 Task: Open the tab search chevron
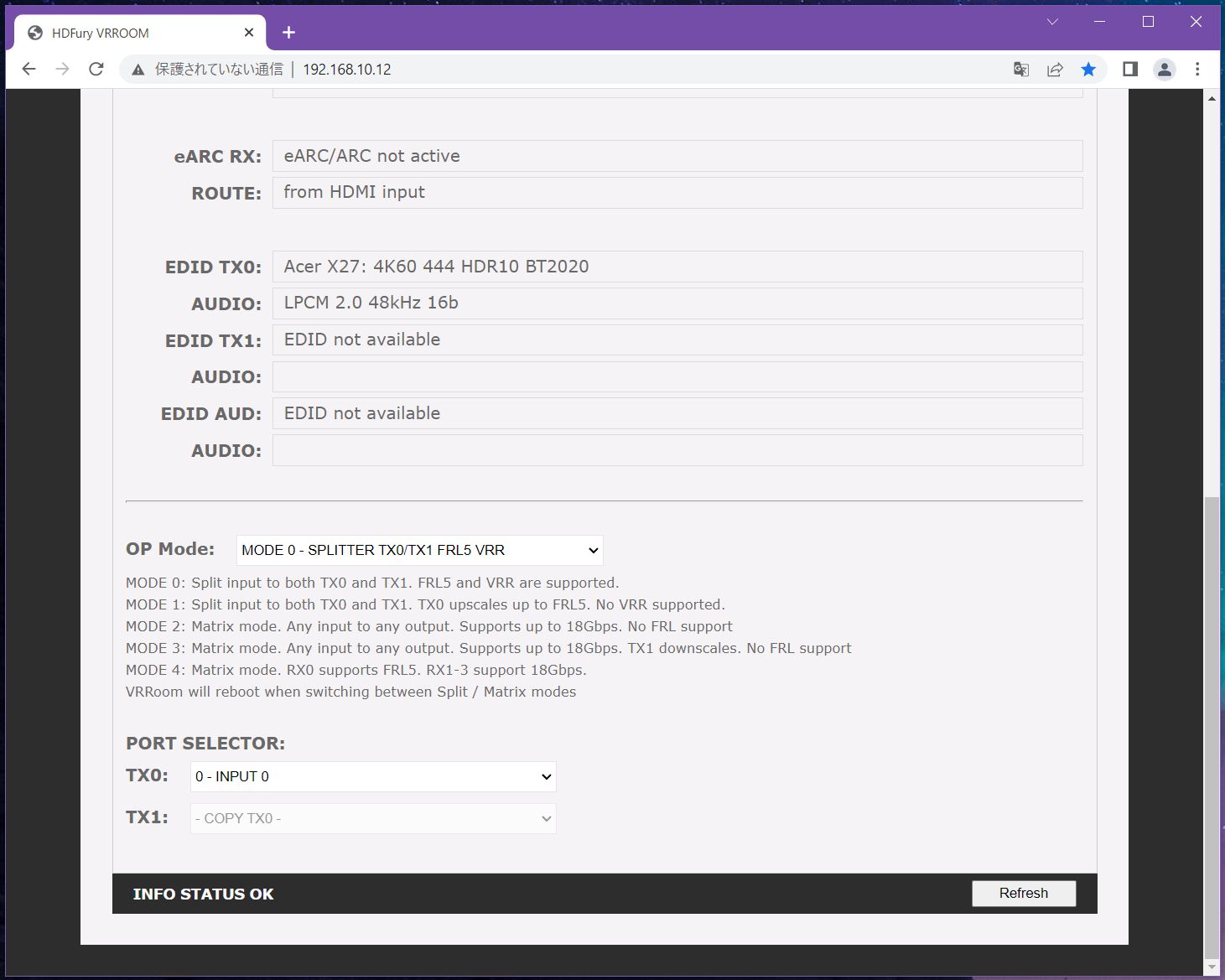(1052, 22)
